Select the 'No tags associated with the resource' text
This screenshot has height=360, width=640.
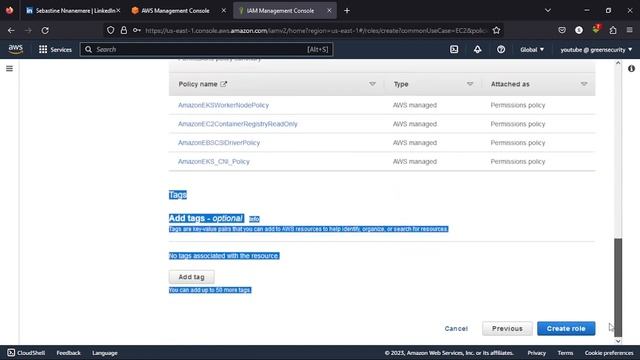(224, 256)
